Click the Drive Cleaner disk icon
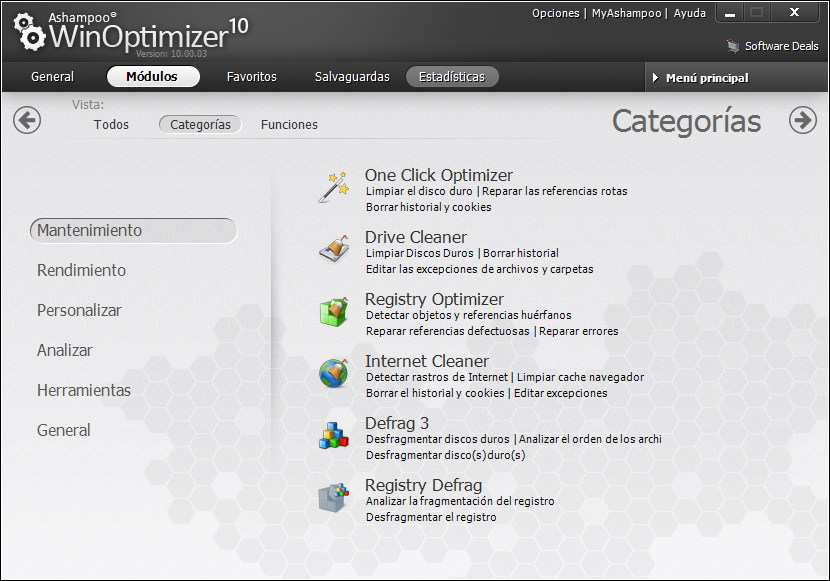 point(334,248)
